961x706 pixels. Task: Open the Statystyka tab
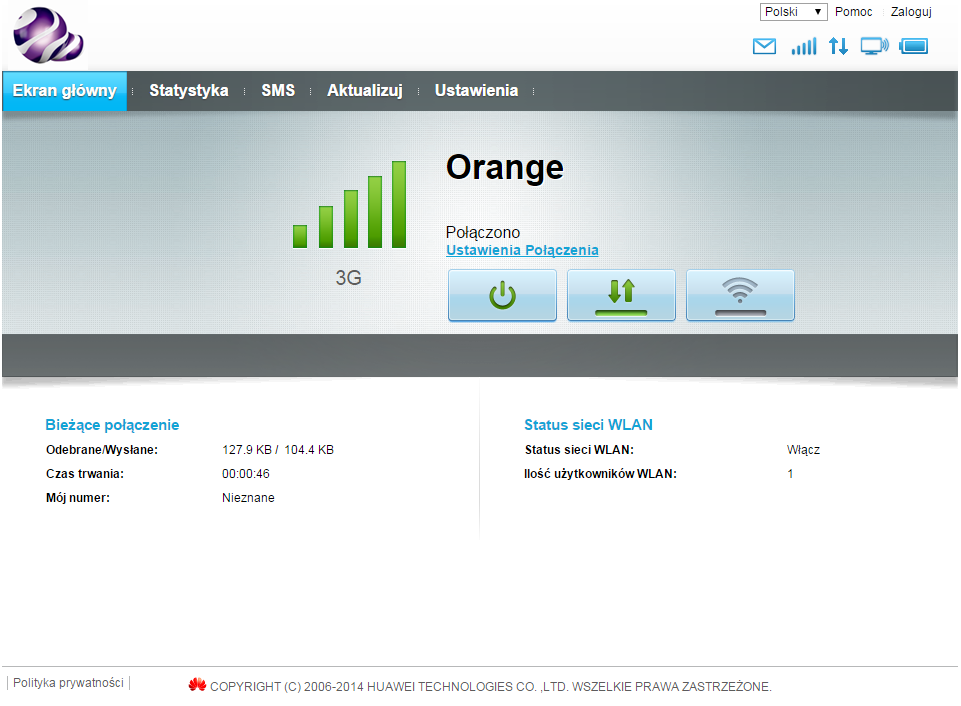point(189,91)
